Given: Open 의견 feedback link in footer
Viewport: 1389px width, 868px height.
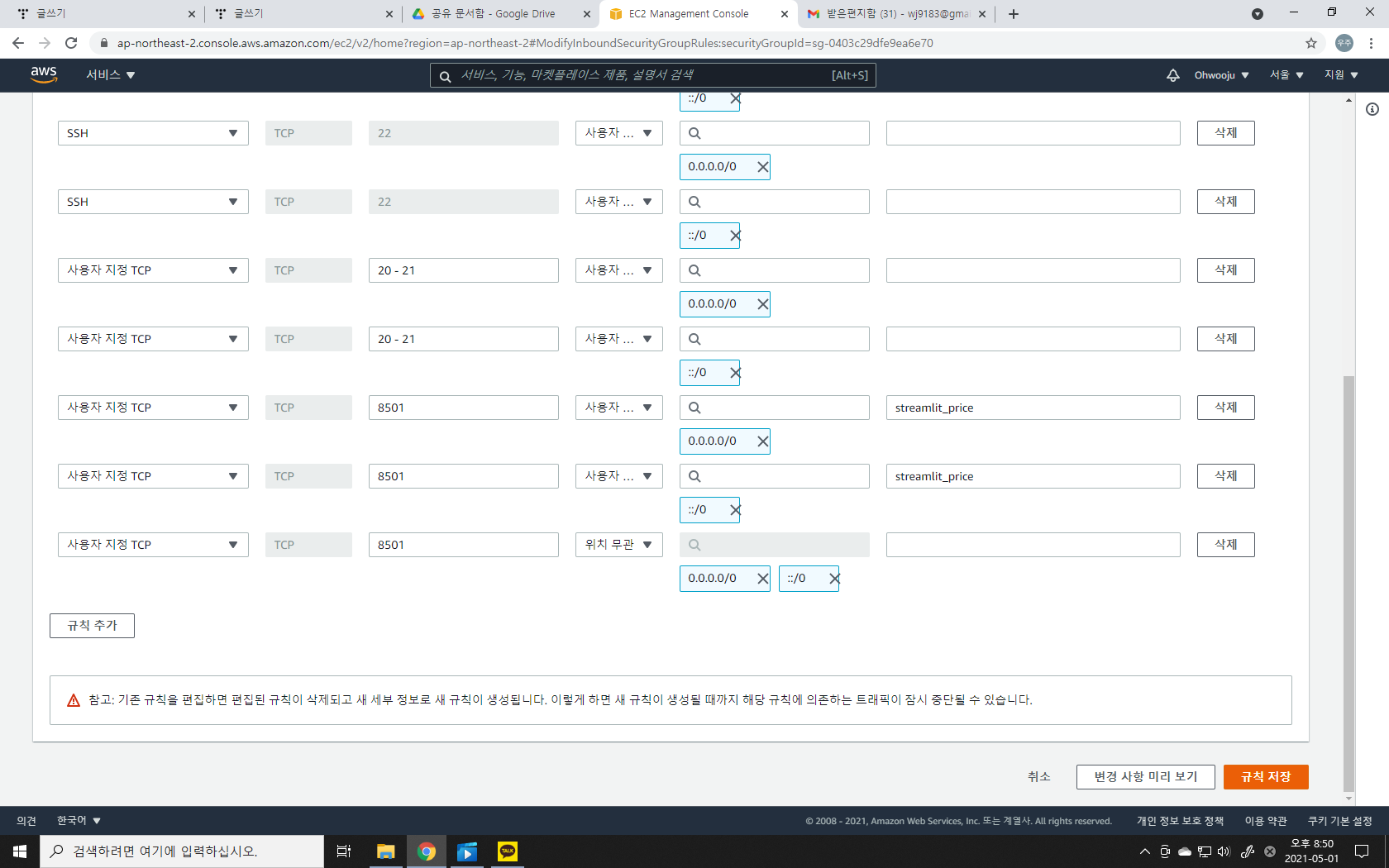Looking at the screenshot, I should pyautogui.click(x=26, y=821).
